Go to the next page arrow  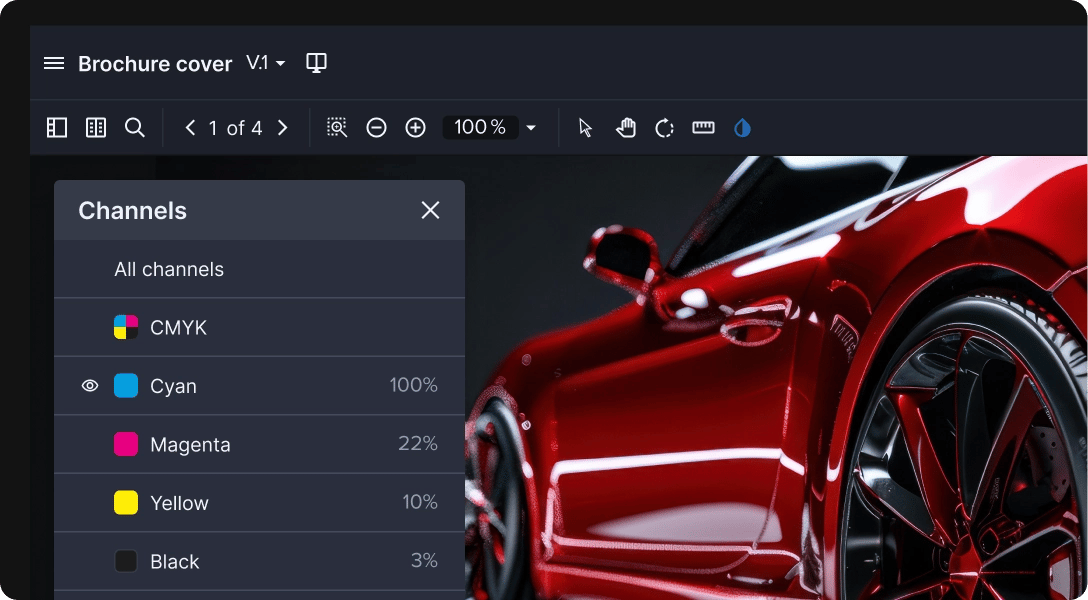pyautogui.click(x=282, y=128)
